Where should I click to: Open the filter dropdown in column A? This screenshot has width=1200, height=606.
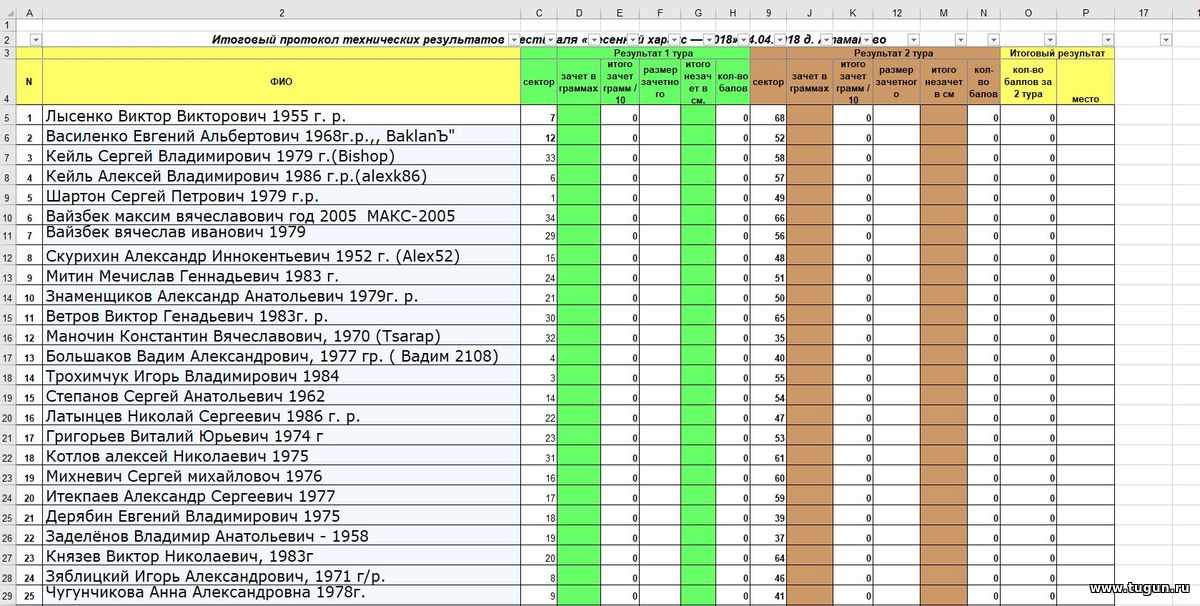click(x=36, y=39)
